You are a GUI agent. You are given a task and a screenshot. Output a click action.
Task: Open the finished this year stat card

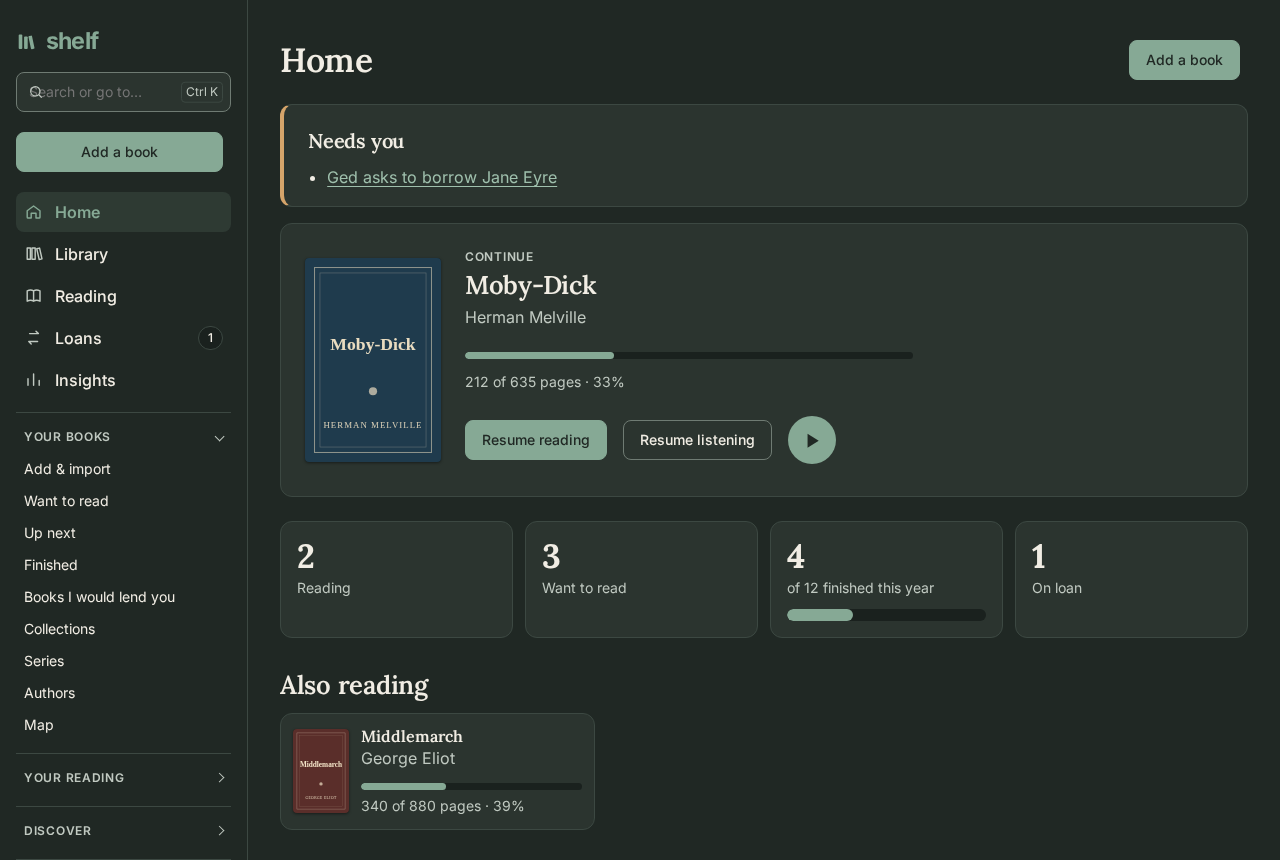[x=886, y=579]
